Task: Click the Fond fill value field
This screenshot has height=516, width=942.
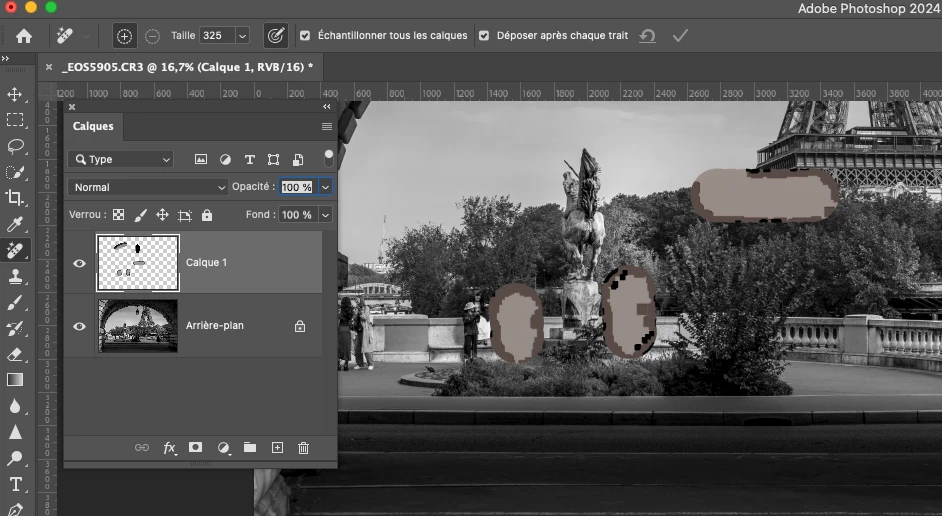Action: [297, 214]
